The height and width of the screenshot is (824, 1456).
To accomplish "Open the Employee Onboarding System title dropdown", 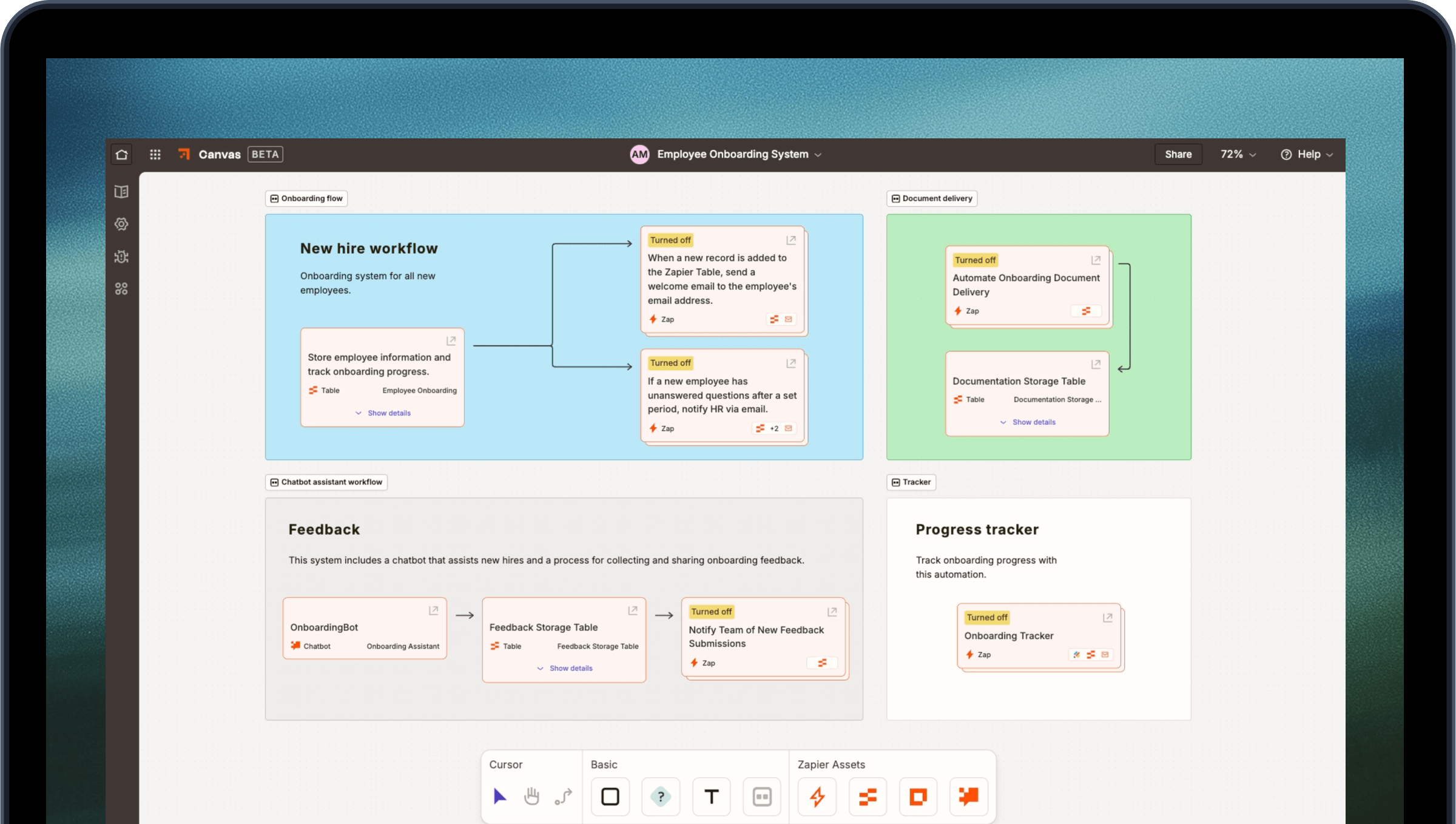I will pyautogui.click(x=818, y=154).
